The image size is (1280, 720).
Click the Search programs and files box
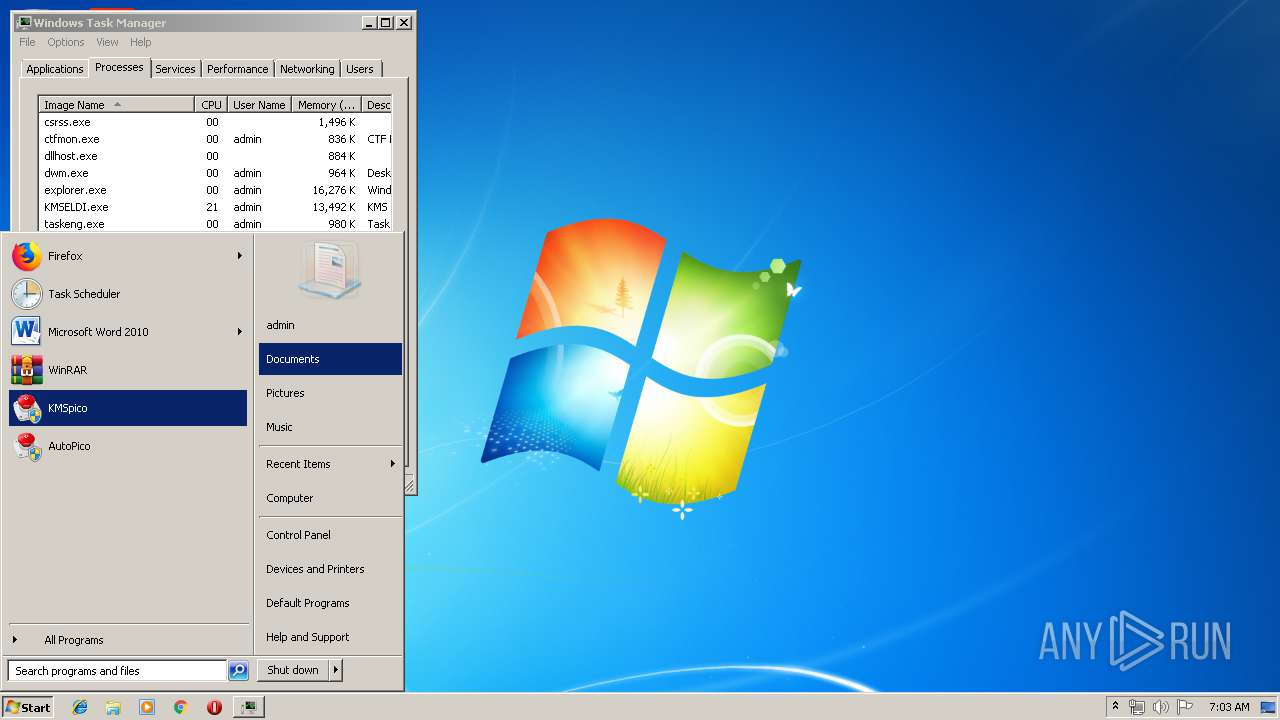(x=117, y=671)
